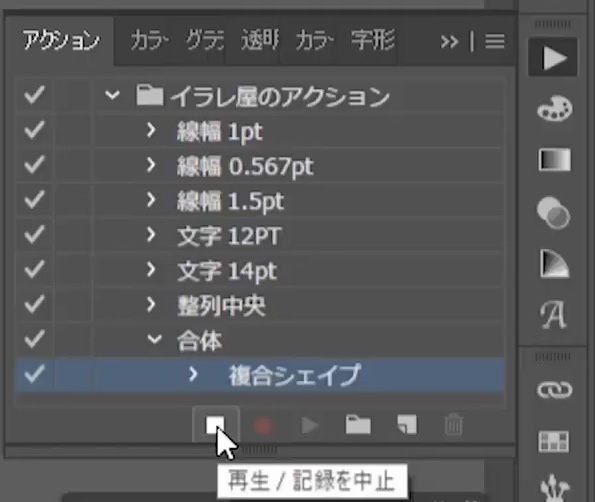Image resolution: width=595 pixels, height=502 pixels.
Task: Open the Gradient panel icon in dock
Action: (x=554, y=160)
